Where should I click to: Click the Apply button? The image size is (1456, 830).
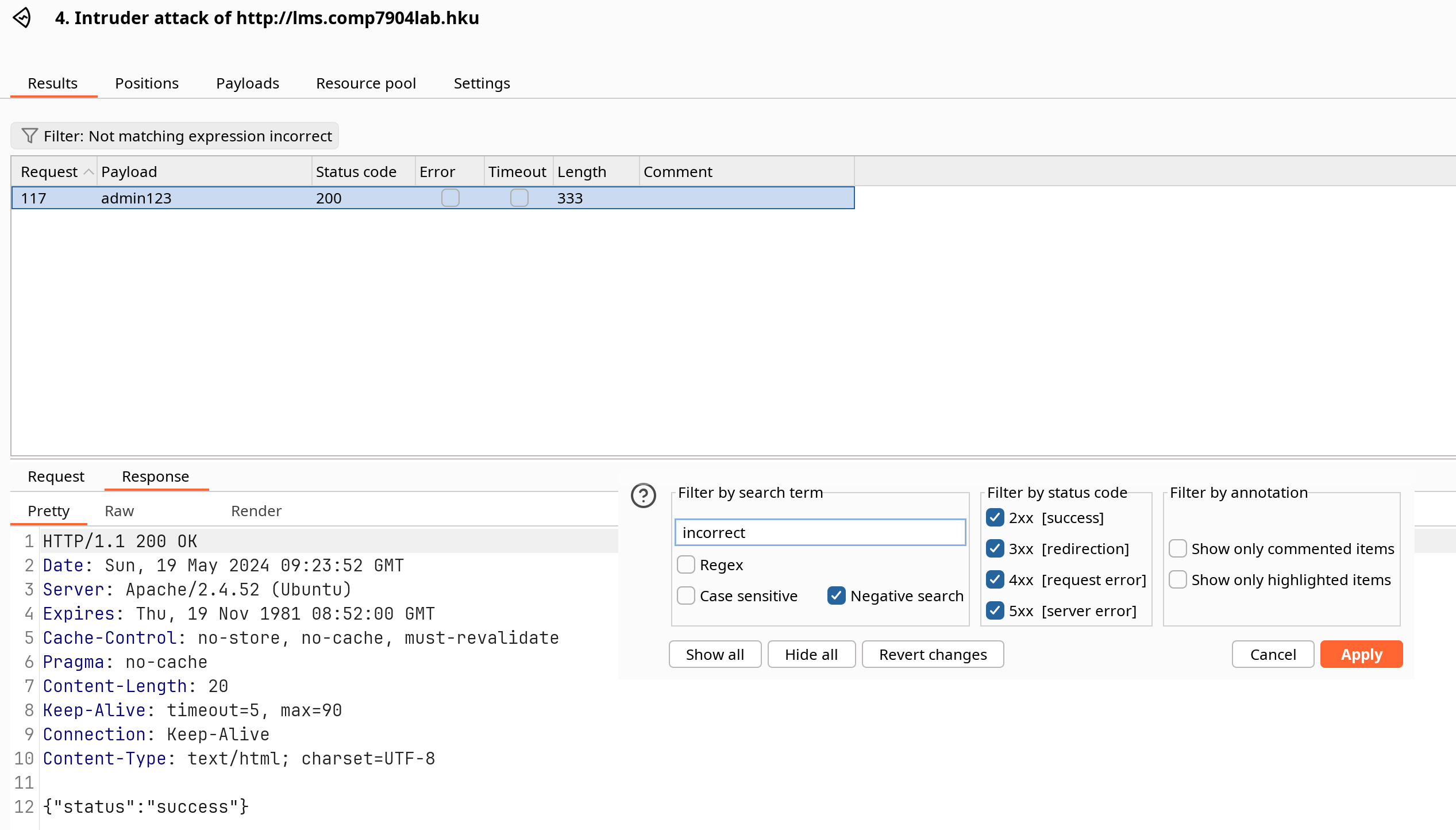click(1362, 654)
